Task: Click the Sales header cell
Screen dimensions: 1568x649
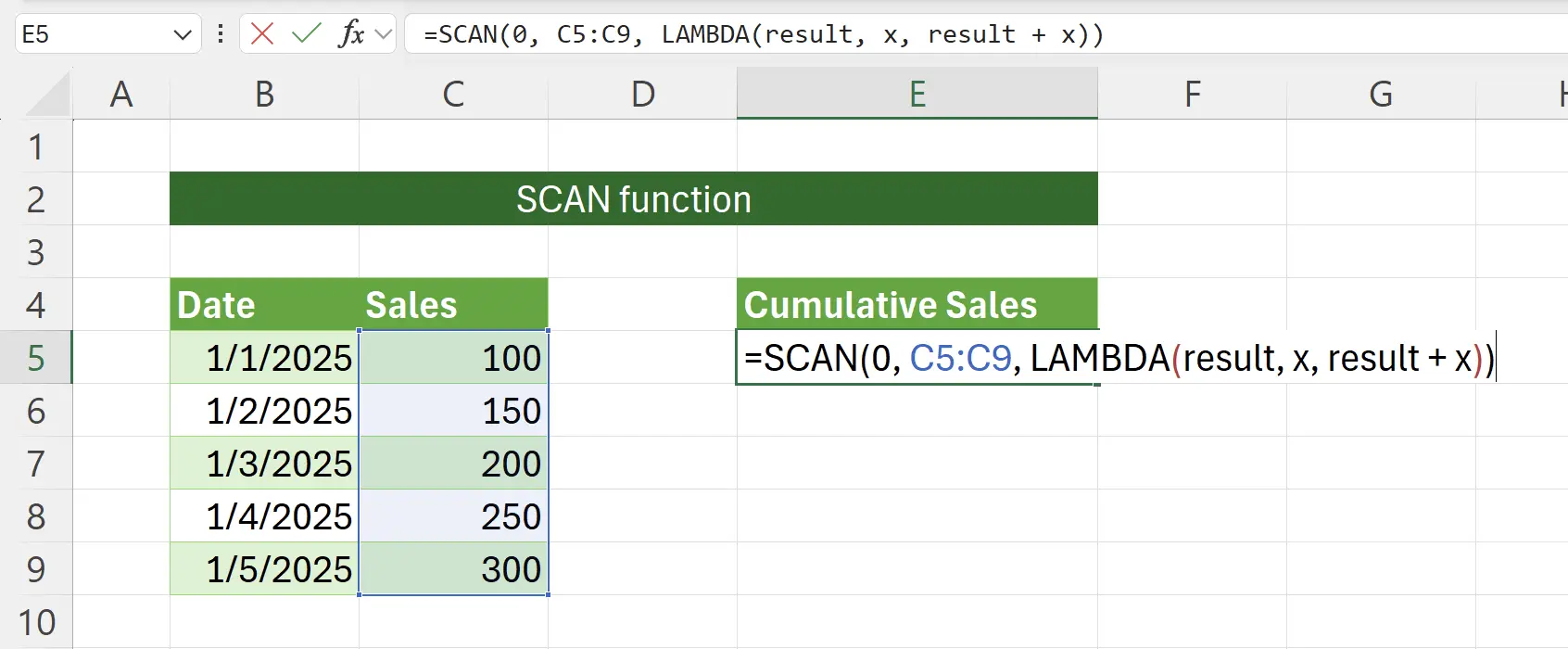Action: pyautogui.click(x=453, y=305)
